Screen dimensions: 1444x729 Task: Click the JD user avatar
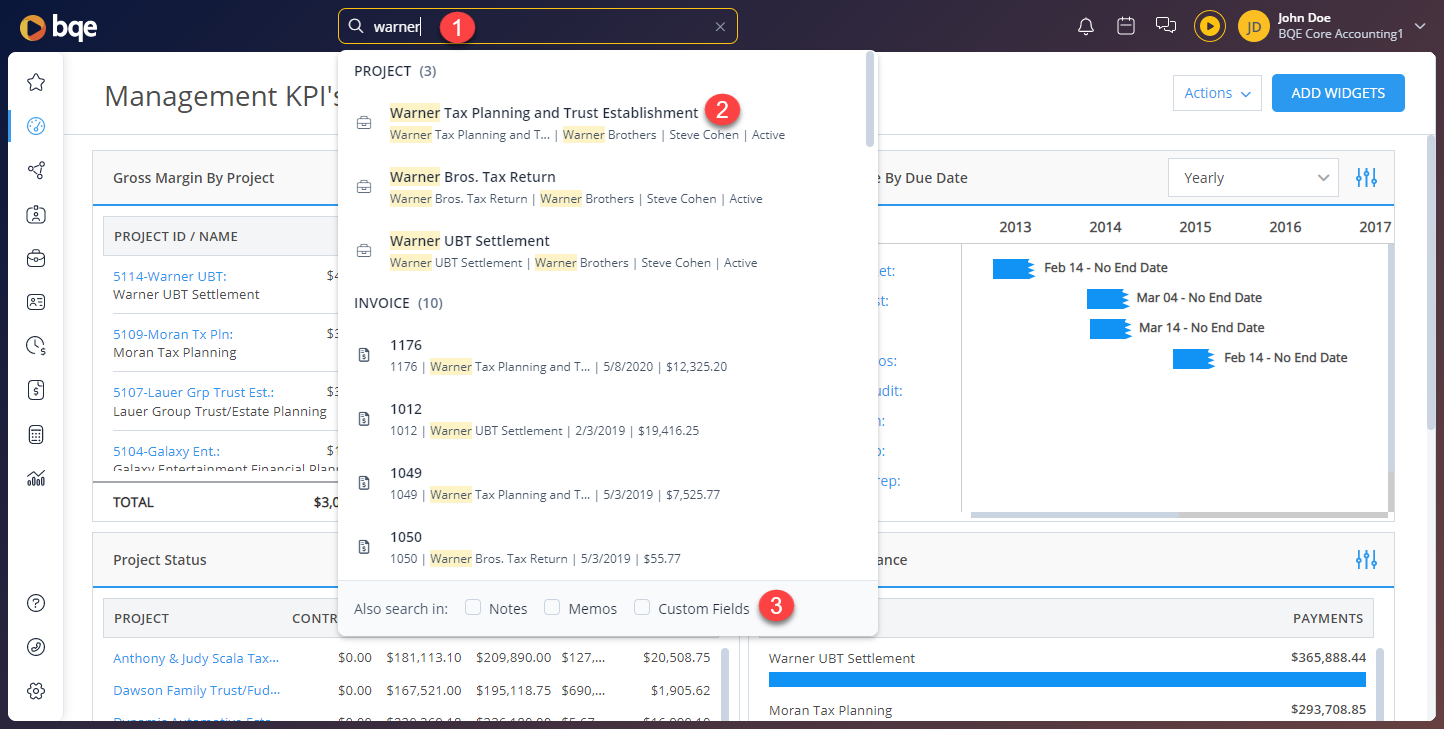click(1254, 26)
